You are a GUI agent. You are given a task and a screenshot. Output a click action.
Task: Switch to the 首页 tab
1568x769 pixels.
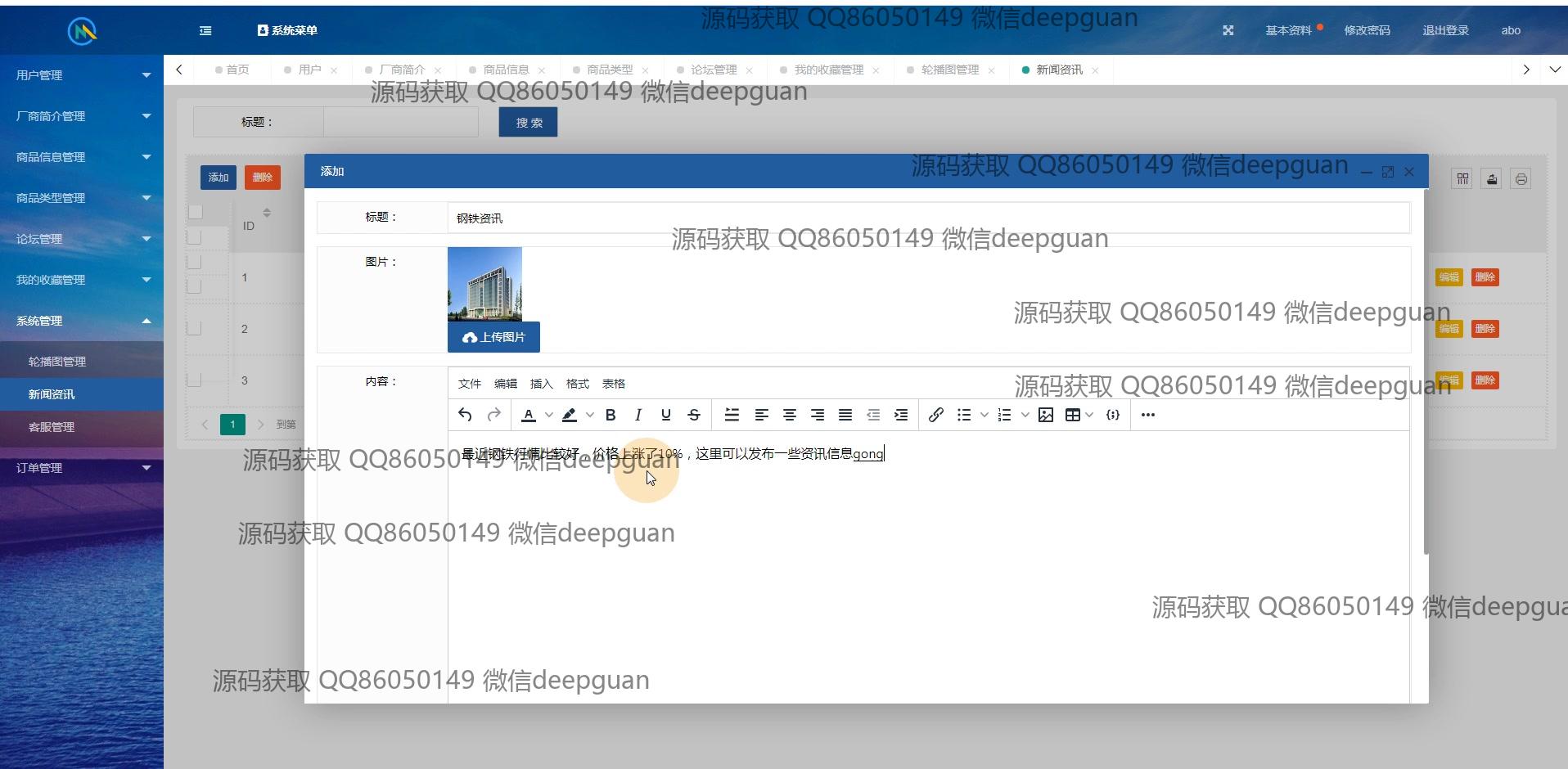click(x=232, y=70)
